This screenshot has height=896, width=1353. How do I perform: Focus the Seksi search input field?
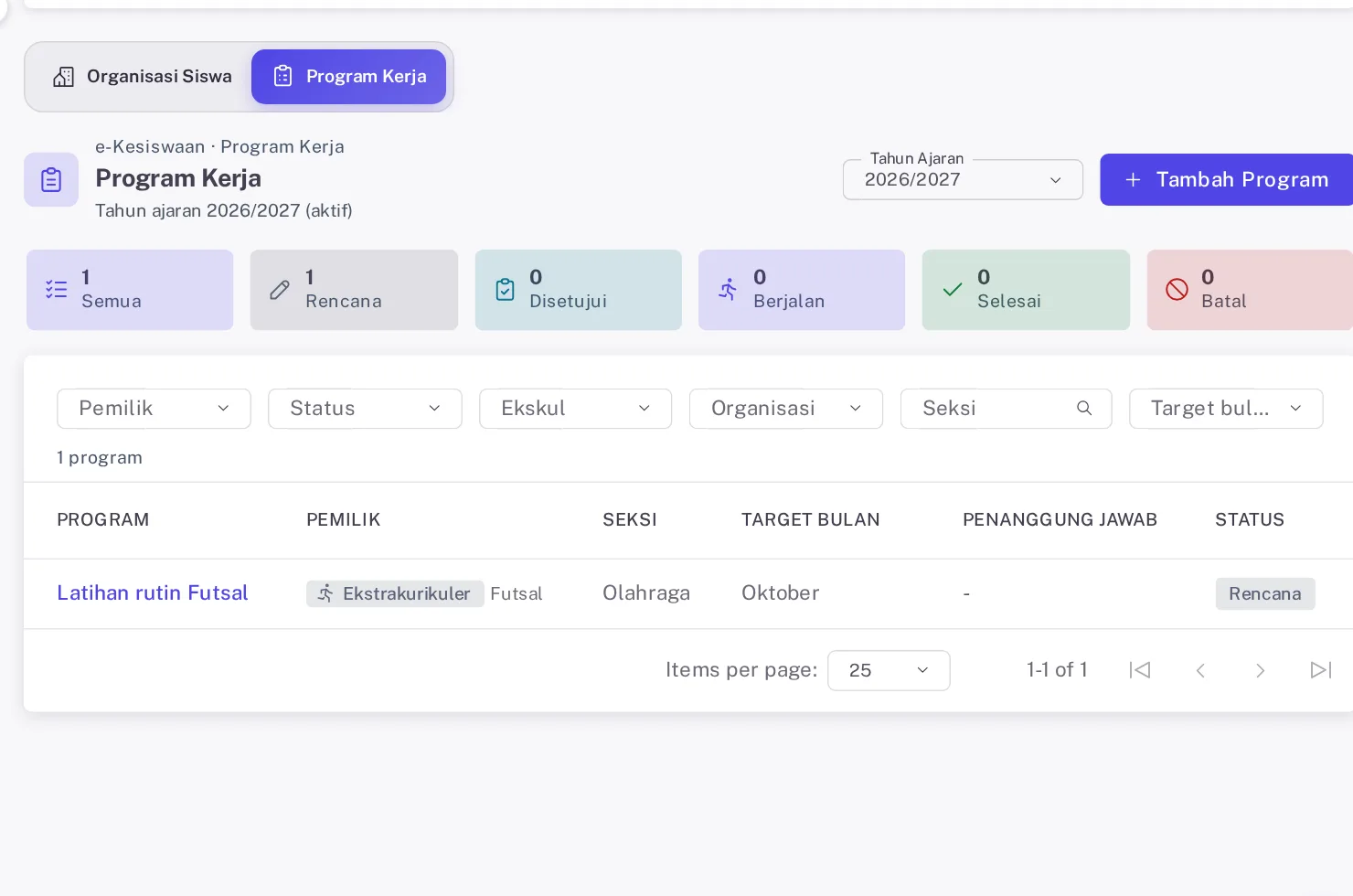point(1006,409)
